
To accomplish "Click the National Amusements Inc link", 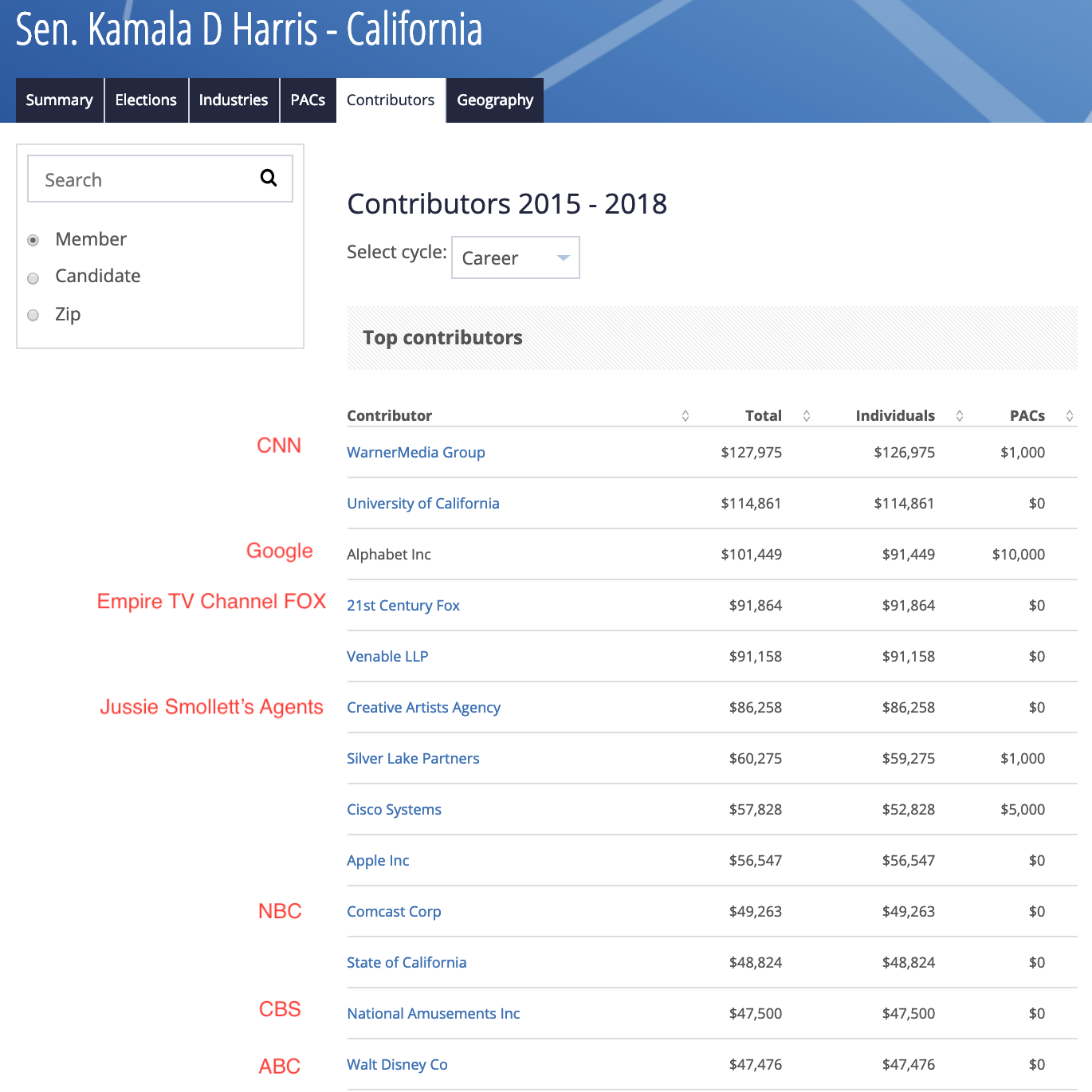I will tap(434, 1014).
